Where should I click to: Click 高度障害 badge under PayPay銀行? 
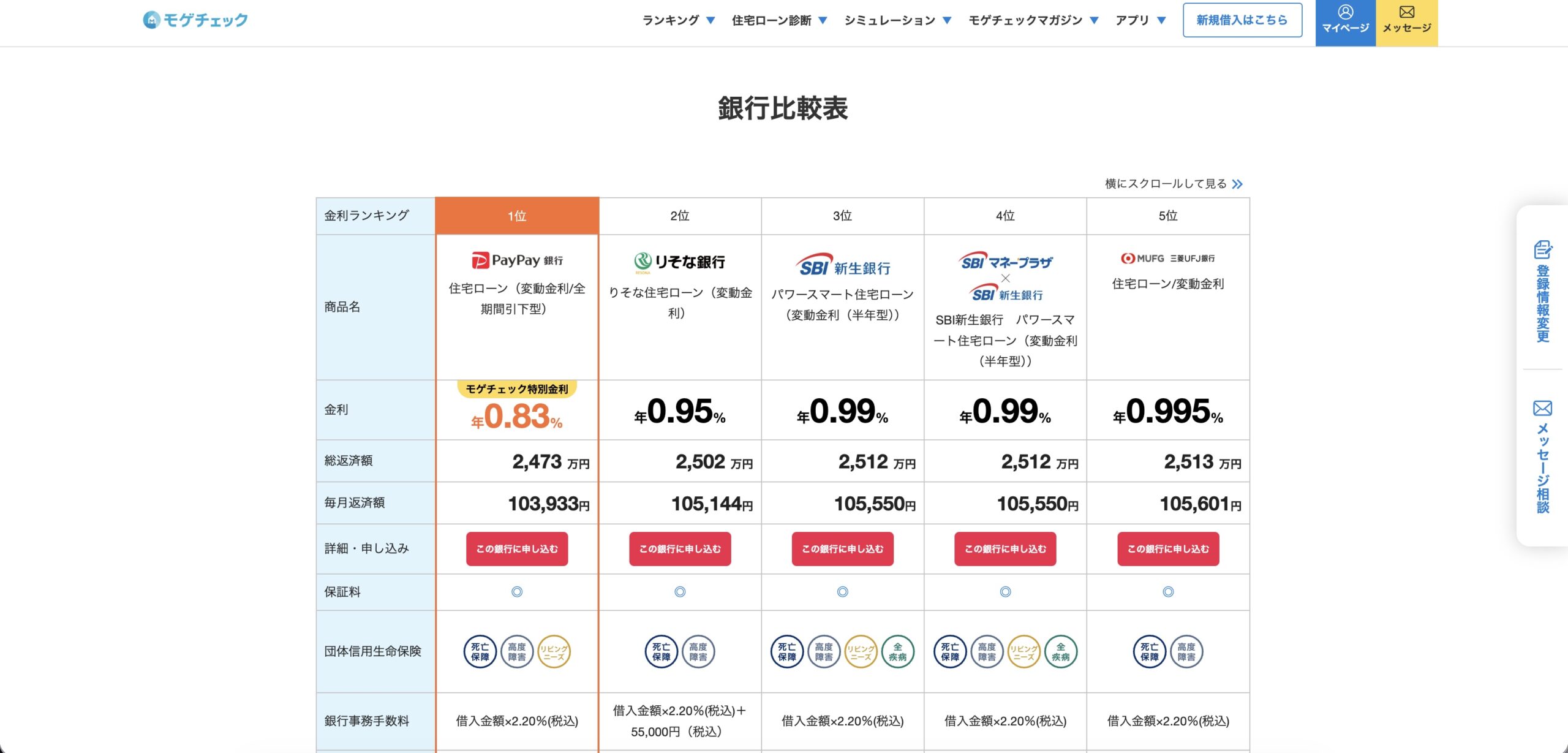[x=517, y=651]
